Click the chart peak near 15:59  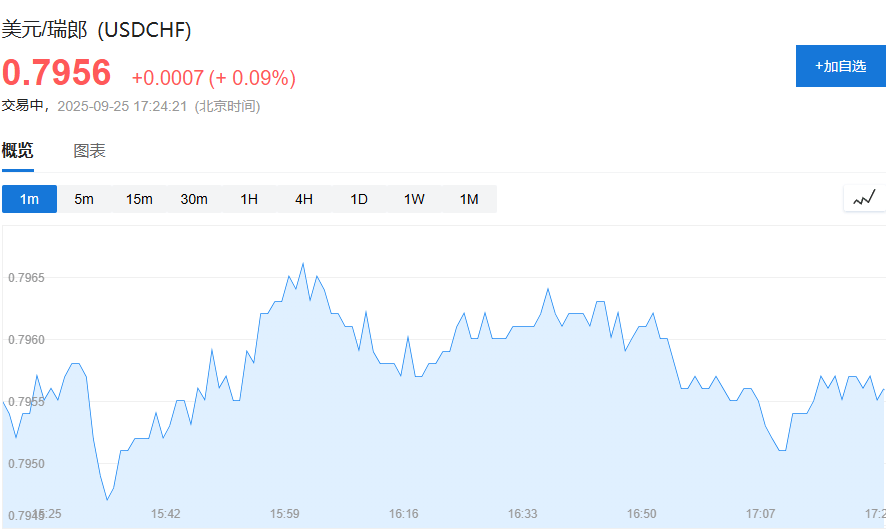click(x=303, y=264)
